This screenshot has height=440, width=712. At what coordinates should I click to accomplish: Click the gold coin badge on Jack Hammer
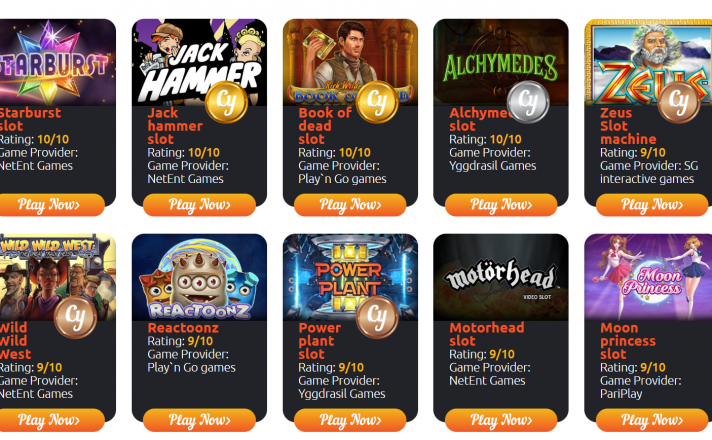coord(226,102)
